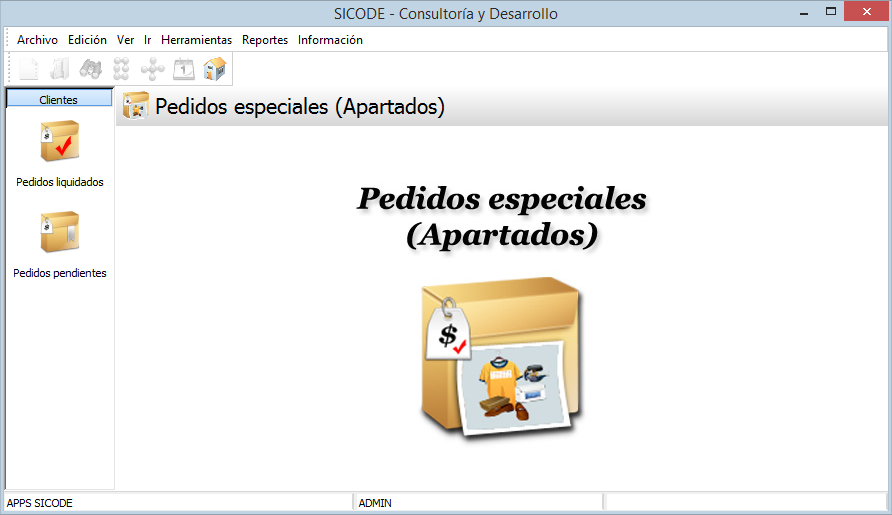Open the Reportes menu

(265, 40)
